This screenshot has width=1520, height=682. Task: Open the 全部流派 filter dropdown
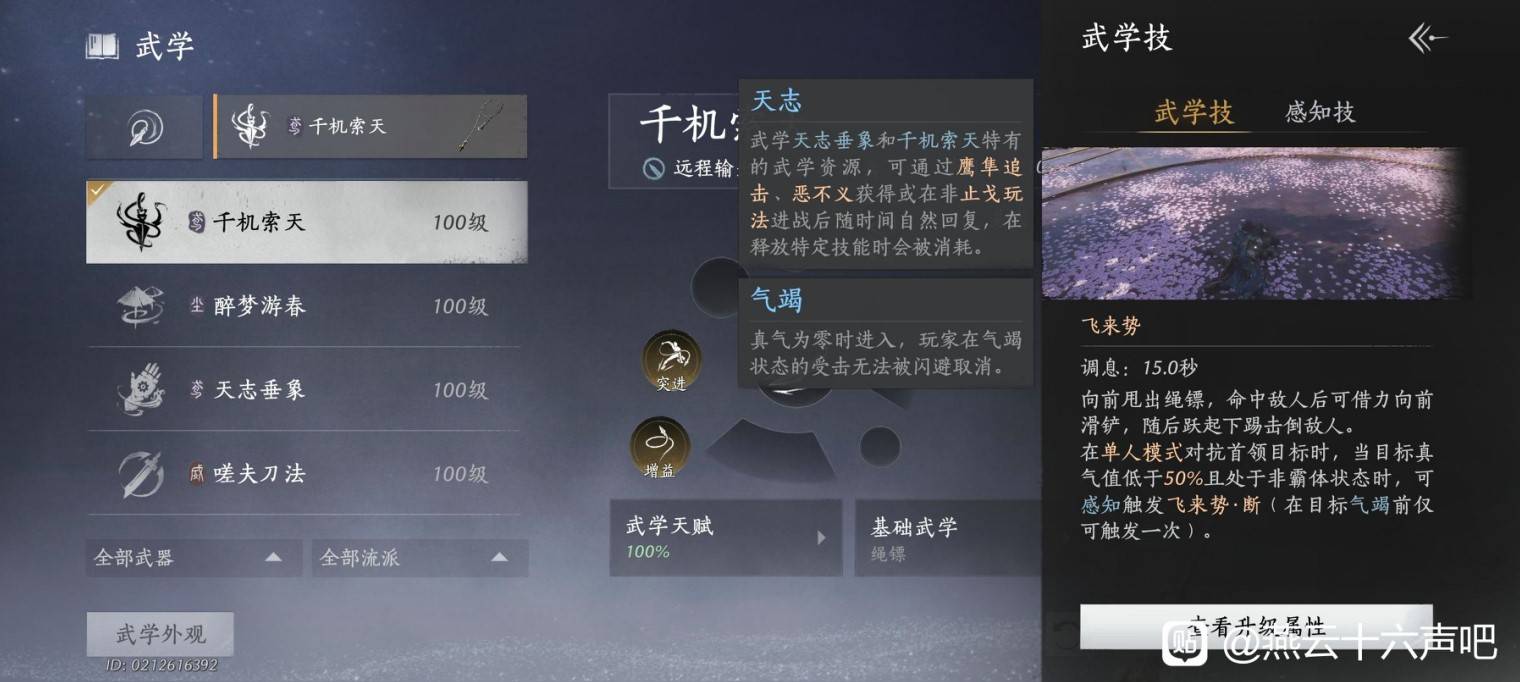click(x=420, y=558)
